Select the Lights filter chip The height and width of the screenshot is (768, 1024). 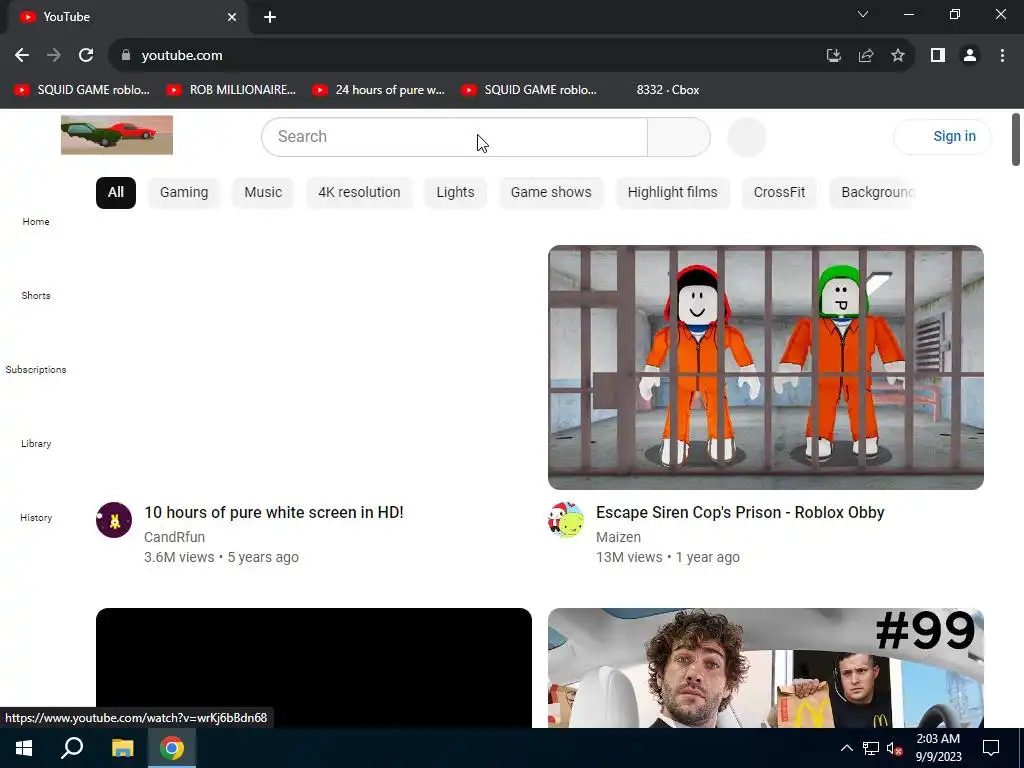[x=455, y=193]
